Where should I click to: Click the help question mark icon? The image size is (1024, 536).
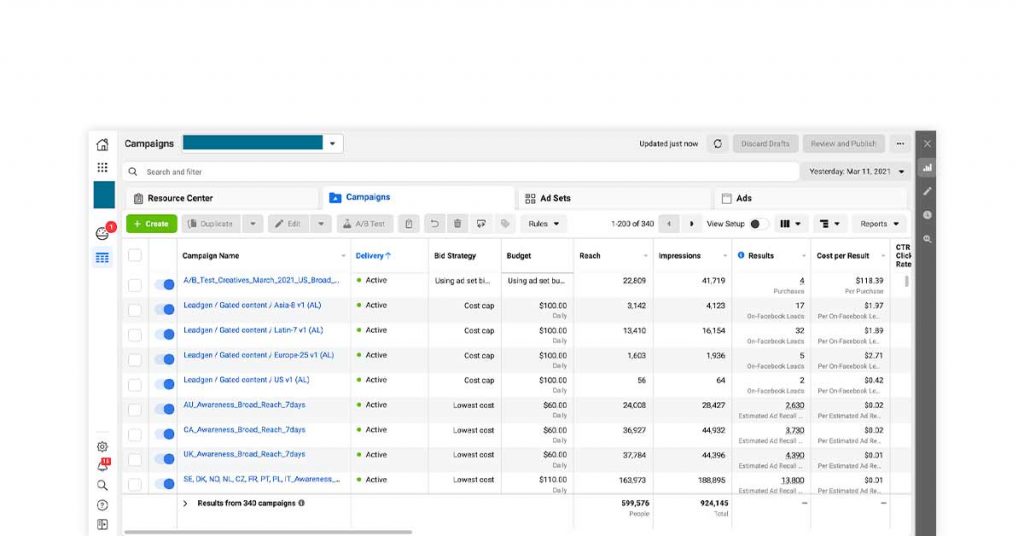coord(102,505)
